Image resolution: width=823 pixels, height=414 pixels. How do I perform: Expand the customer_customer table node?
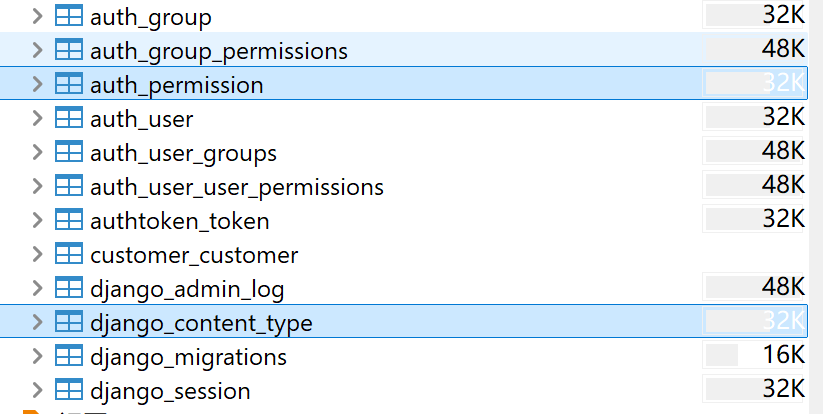37,255
